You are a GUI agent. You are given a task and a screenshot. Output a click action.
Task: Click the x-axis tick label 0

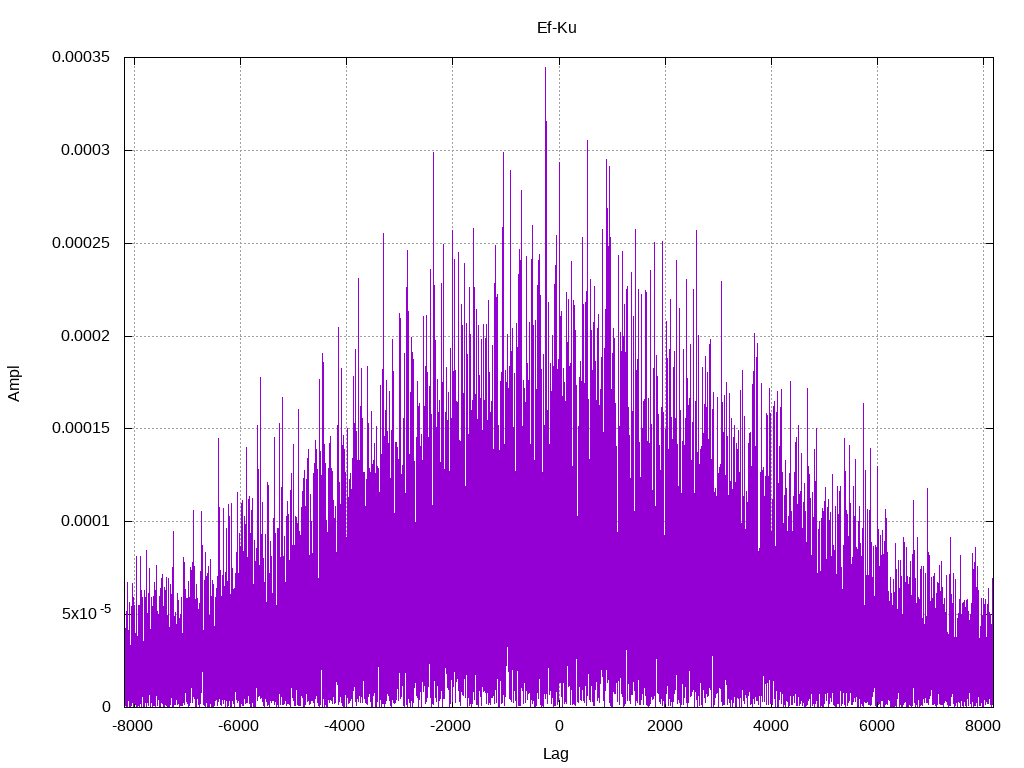click(x=559, y=726)
